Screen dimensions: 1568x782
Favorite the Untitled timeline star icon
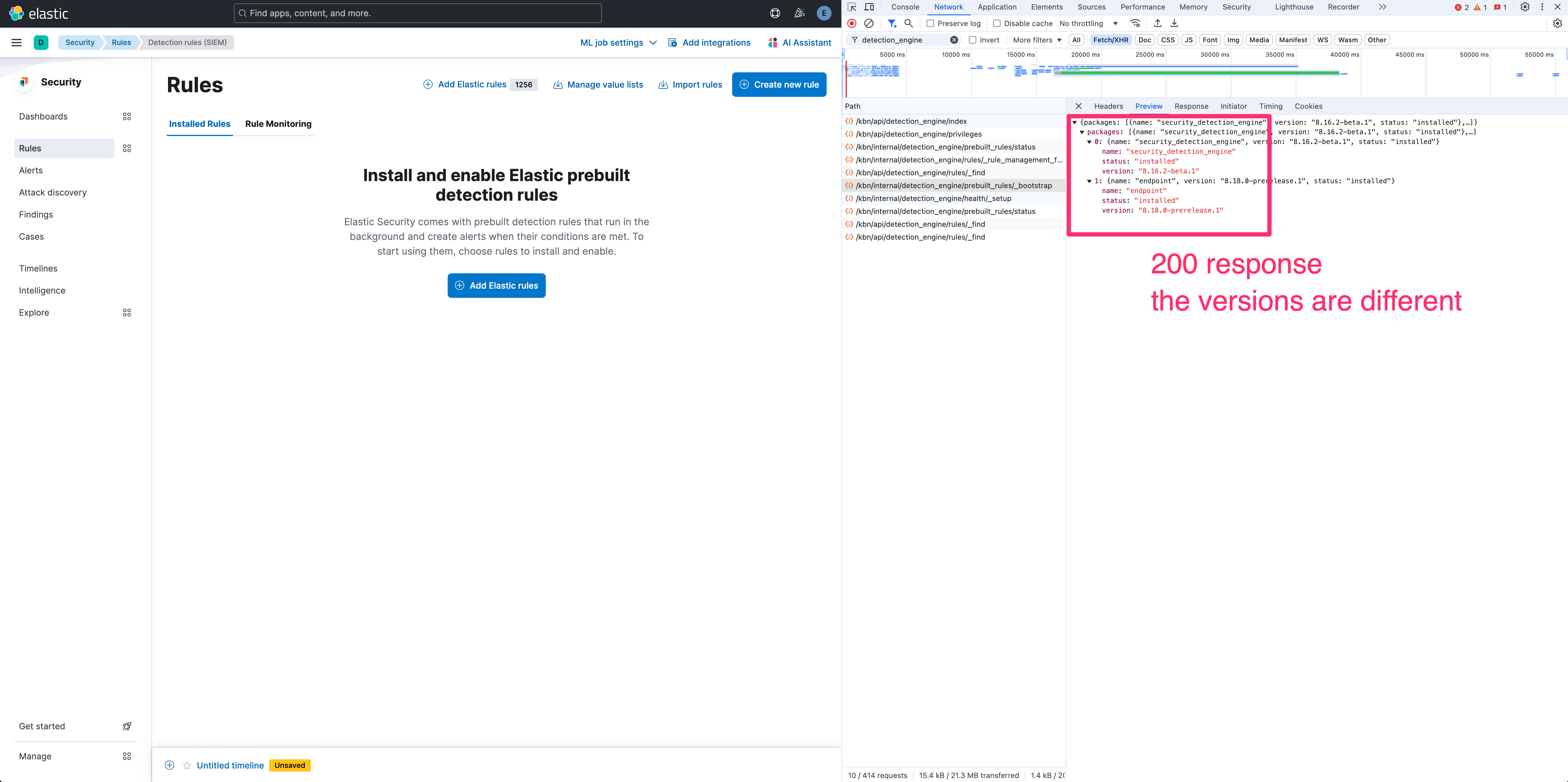pos(187,765)
